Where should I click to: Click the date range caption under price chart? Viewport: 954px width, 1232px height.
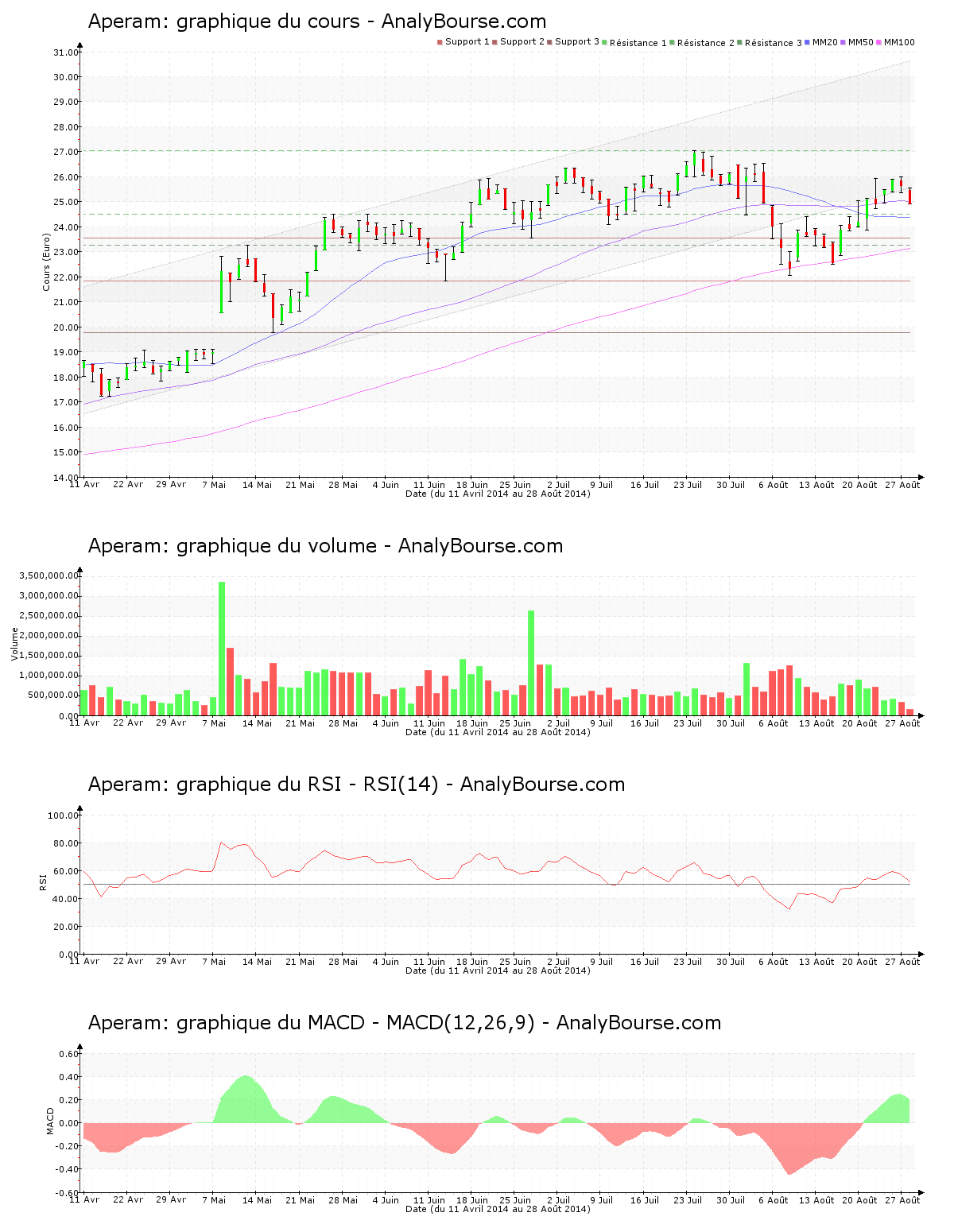[498, 494]
